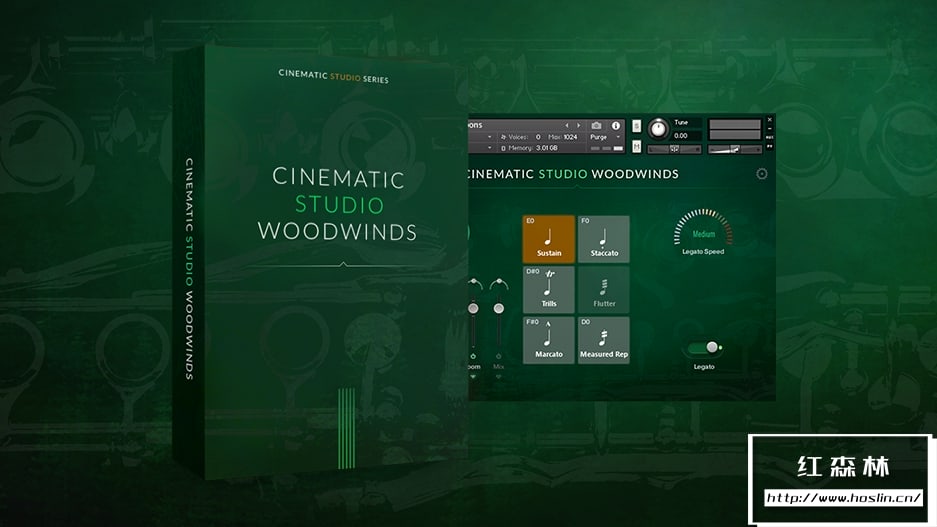Viewport: 937px width, 527px height.
Task: Open the settings gear beside Woodwinds title
Action: (762, 174)
